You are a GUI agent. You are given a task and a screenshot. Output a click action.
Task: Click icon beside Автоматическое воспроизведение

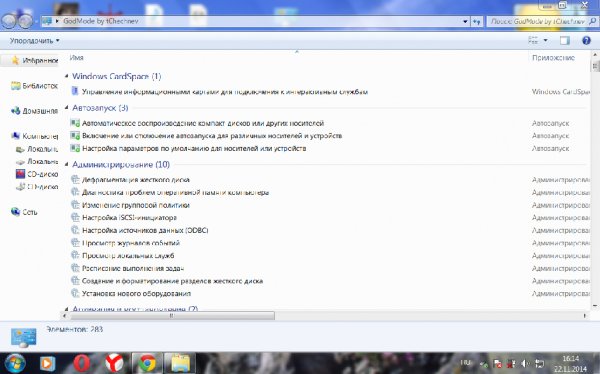[x=75, y=123]
